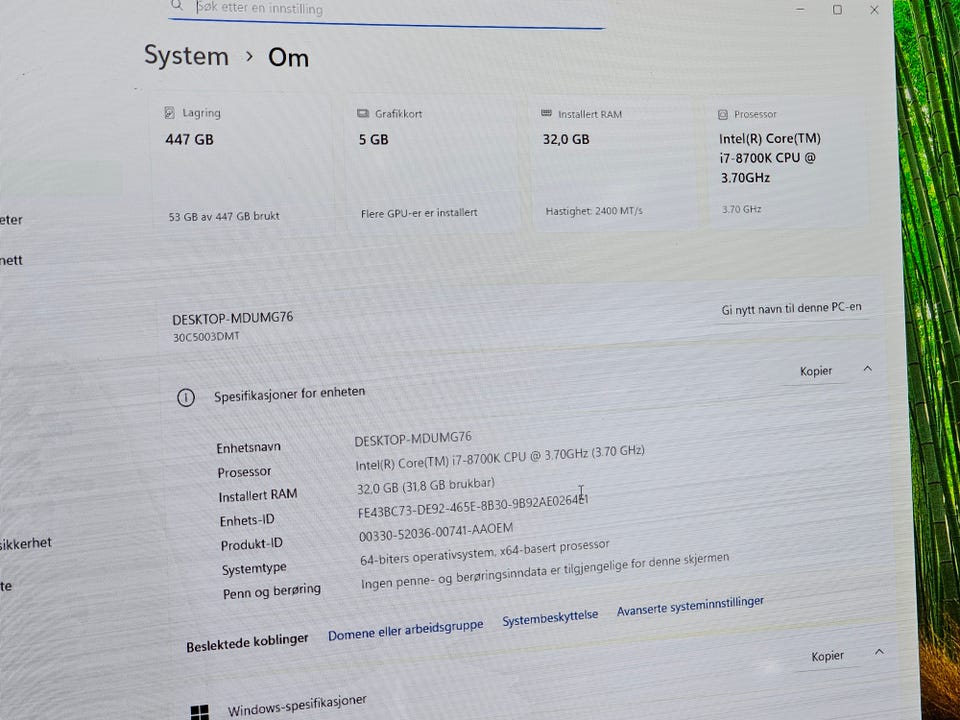Open 'Avanserte systeminnstillinger' link
The height and width of the screenshot is (720, 960).
tap(690, 606)
